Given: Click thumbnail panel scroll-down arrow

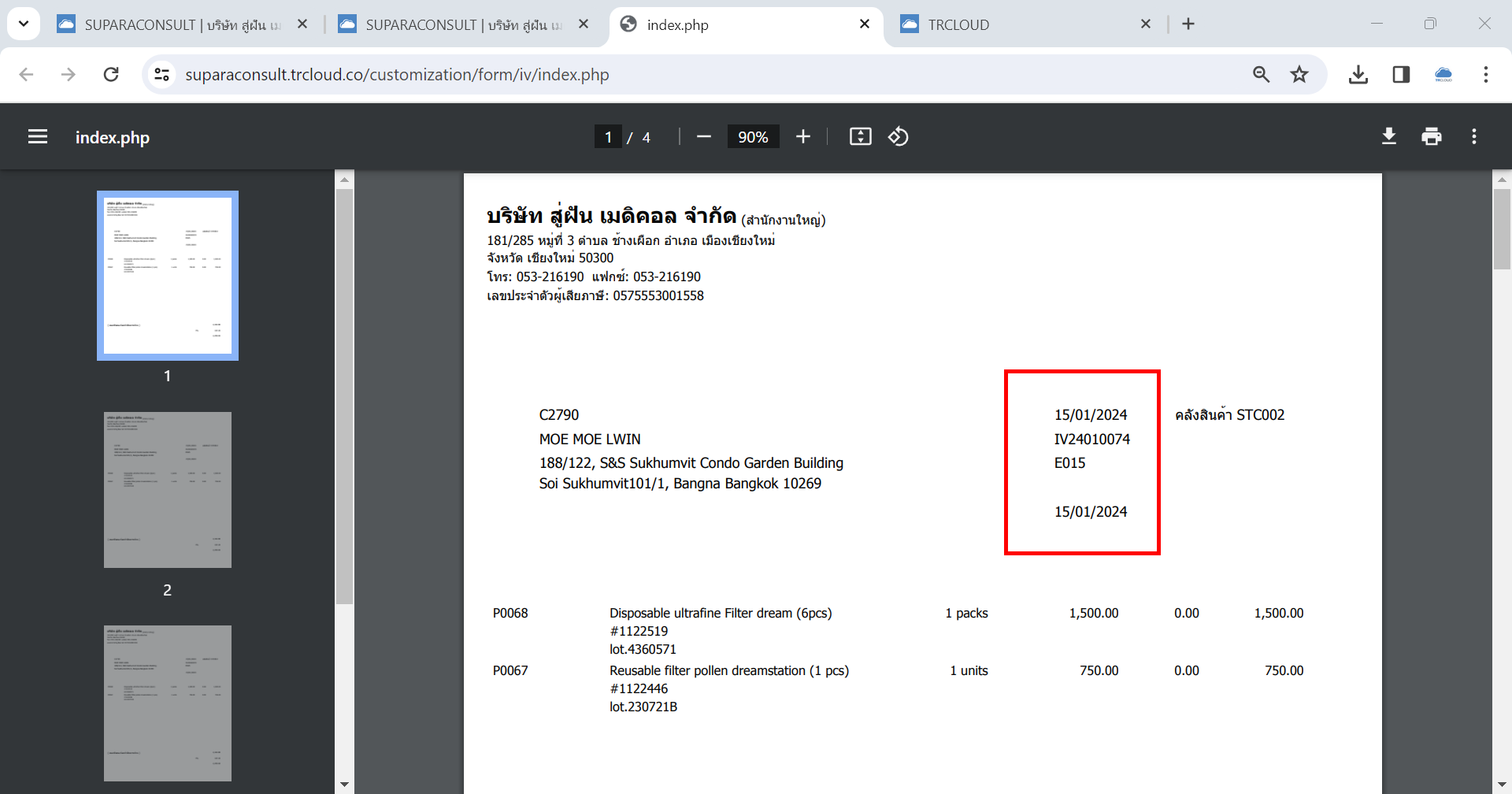Looking at the screenshot, I should point(344,785).
